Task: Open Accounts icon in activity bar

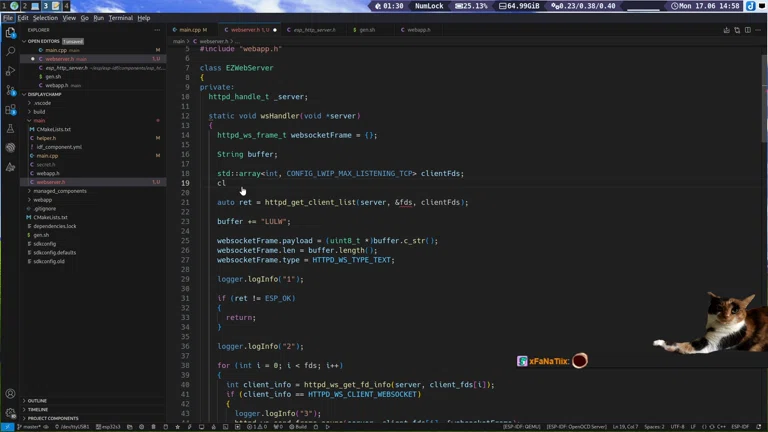Action: click(x=11, y=394)
